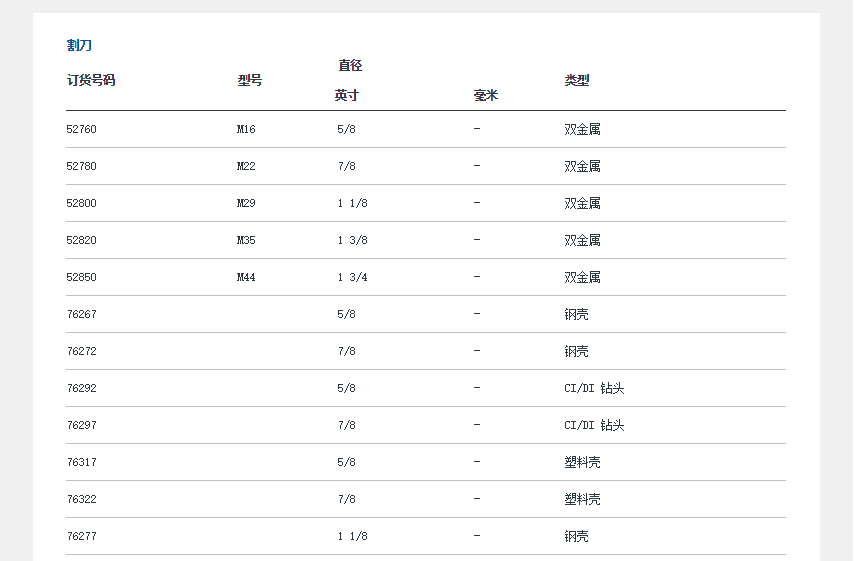Screen dimensions: 855x561
Task: Select order number 52760
Action: pyautogui.click(x=82, y=130)
